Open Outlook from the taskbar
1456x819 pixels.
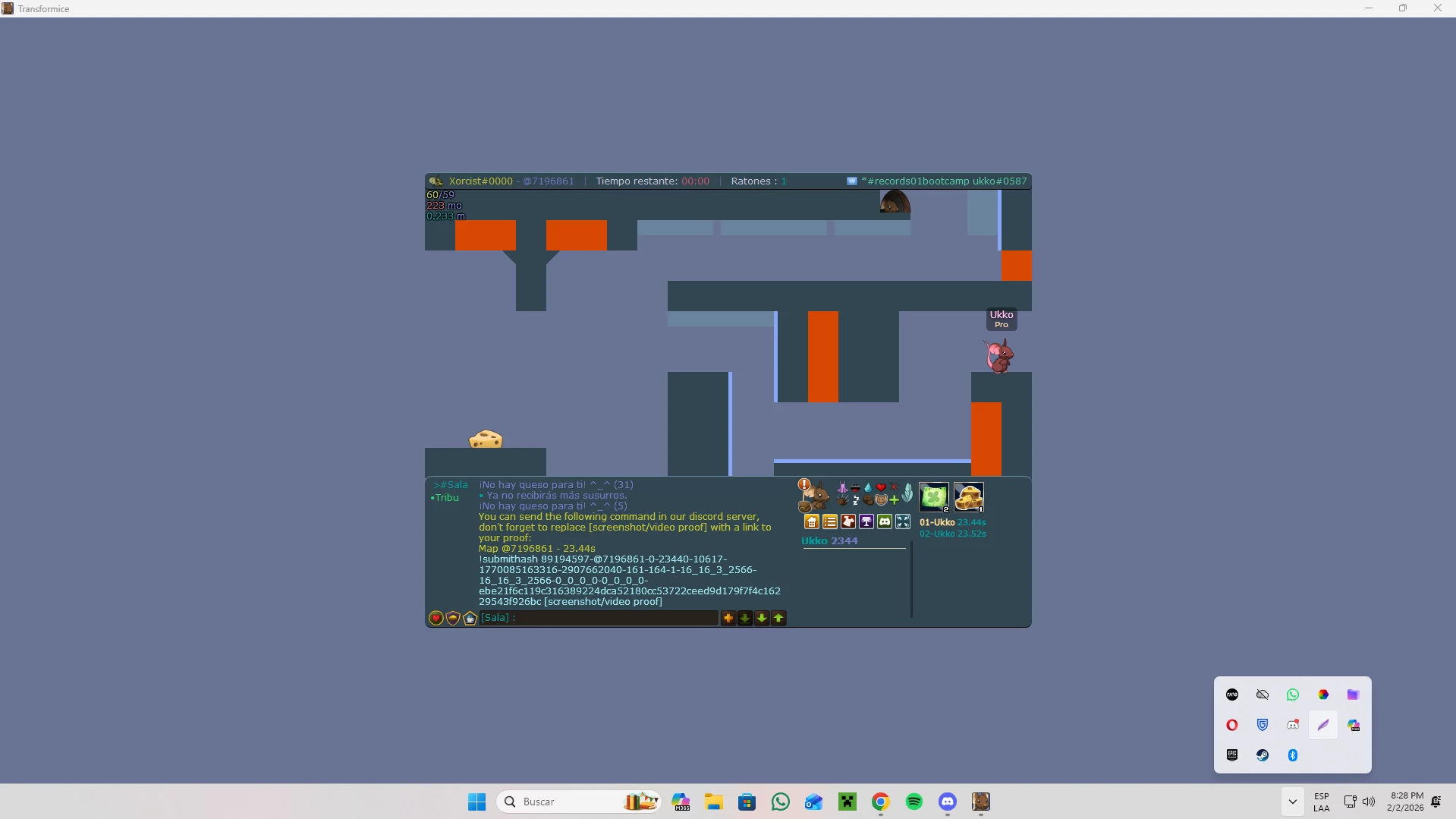[814, 802]
